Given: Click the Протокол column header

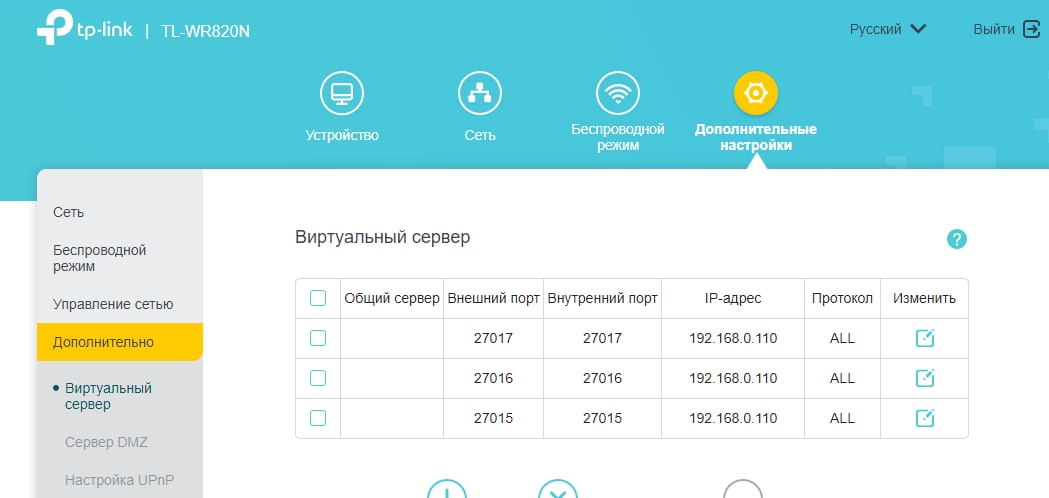Looking at the screenshot, I should (x=842, y=299).
